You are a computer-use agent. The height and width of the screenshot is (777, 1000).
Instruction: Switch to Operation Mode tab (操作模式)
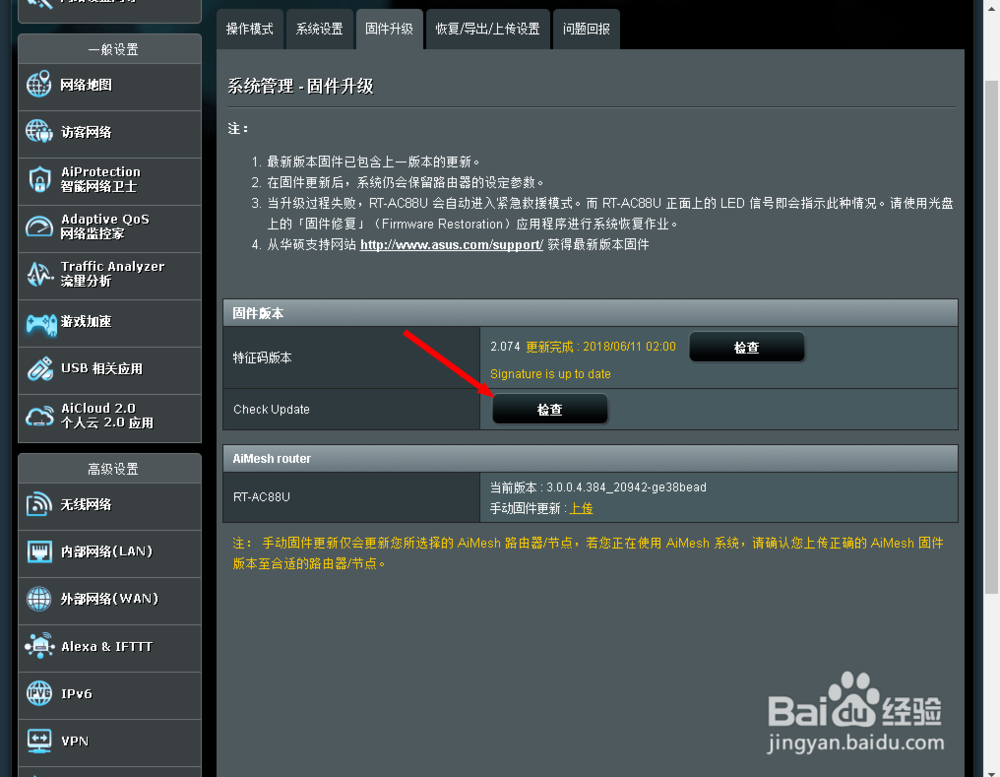(250, 29)
